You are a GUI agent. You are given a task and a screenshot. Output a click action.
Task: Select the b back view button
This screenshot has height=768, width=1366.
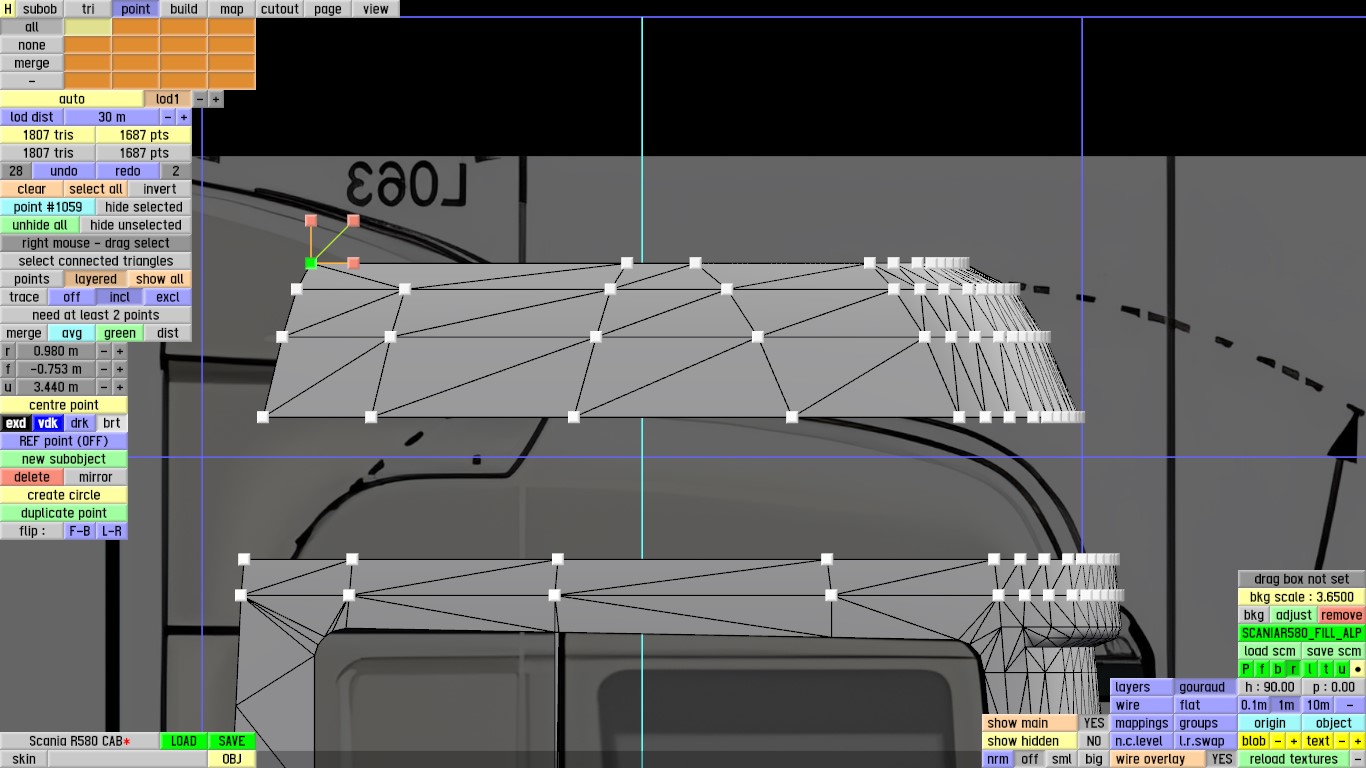1279,669
